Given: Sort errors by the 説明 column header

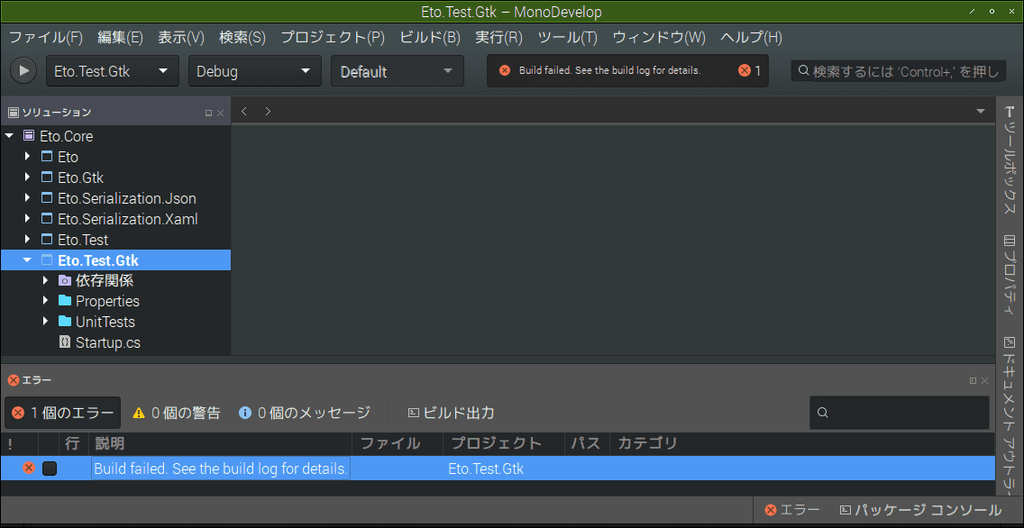Looking at the screenshot, I should tap(221, 444).
